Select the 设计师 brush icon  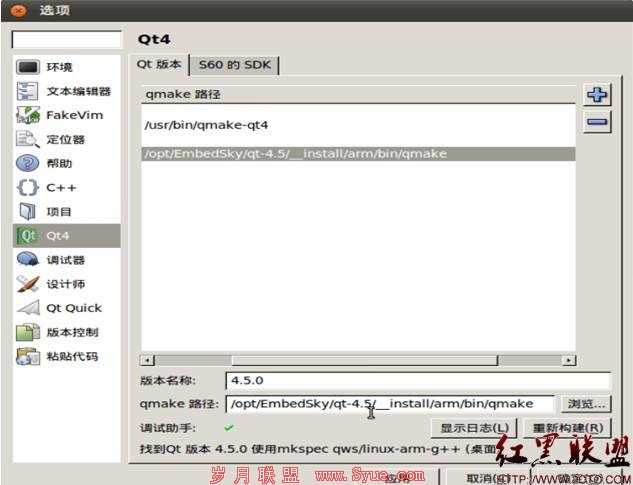tap(27, 284)
